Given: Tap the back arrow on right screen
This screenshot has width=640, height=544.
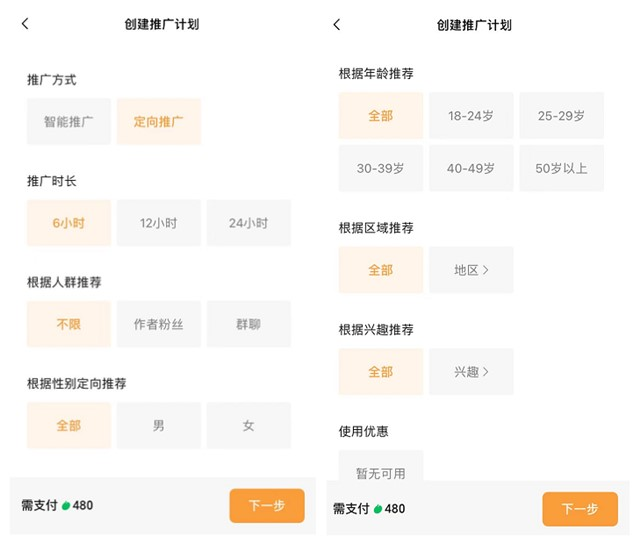Looking at the screenshot, I should click(337, 24).
